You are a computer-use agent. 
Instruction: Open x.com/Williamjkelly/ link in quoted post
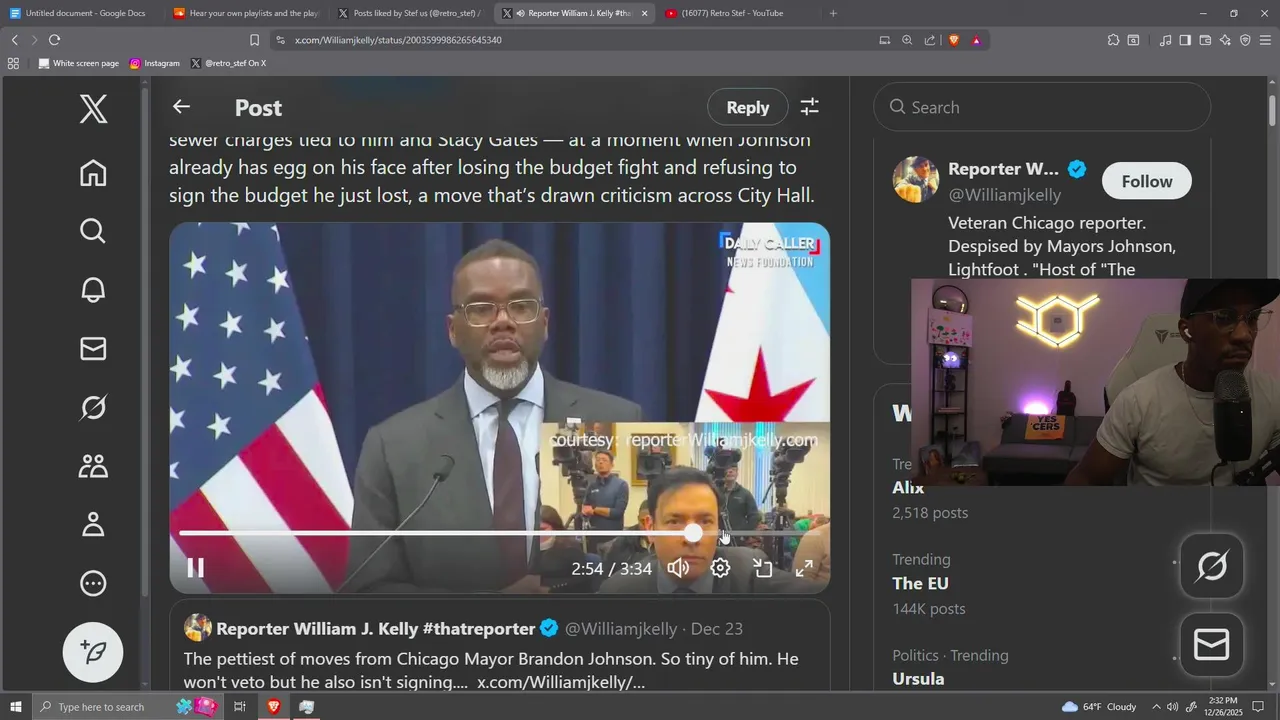coord(561,683)
